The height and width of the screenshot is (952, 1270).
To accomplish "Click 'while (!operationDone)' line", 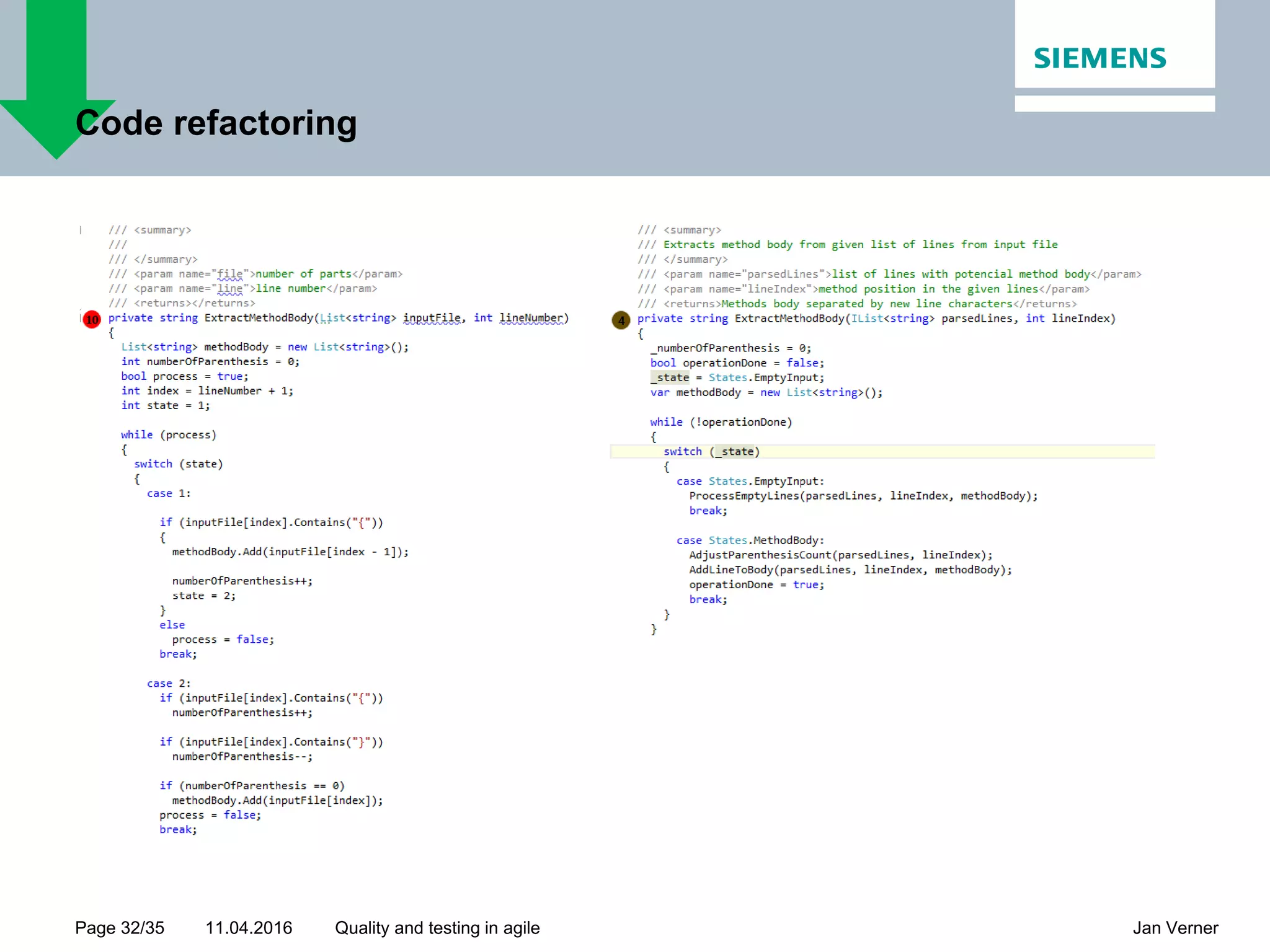I will [x=721, y=422].
